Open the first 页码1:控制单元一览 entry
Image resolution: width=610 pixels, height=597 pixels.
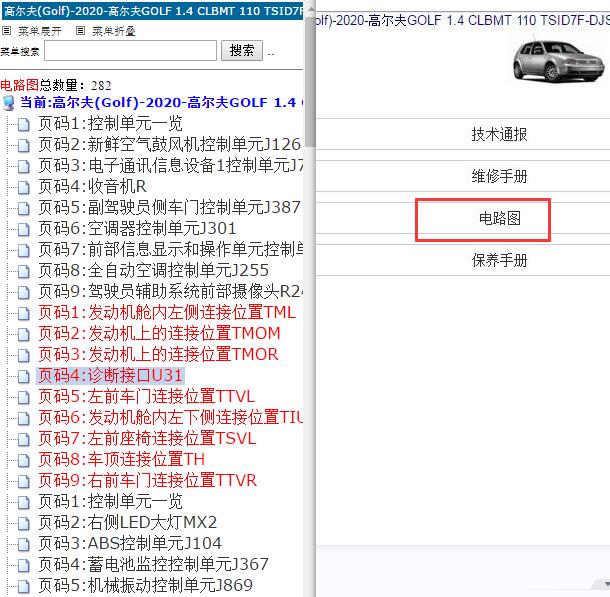110,124
